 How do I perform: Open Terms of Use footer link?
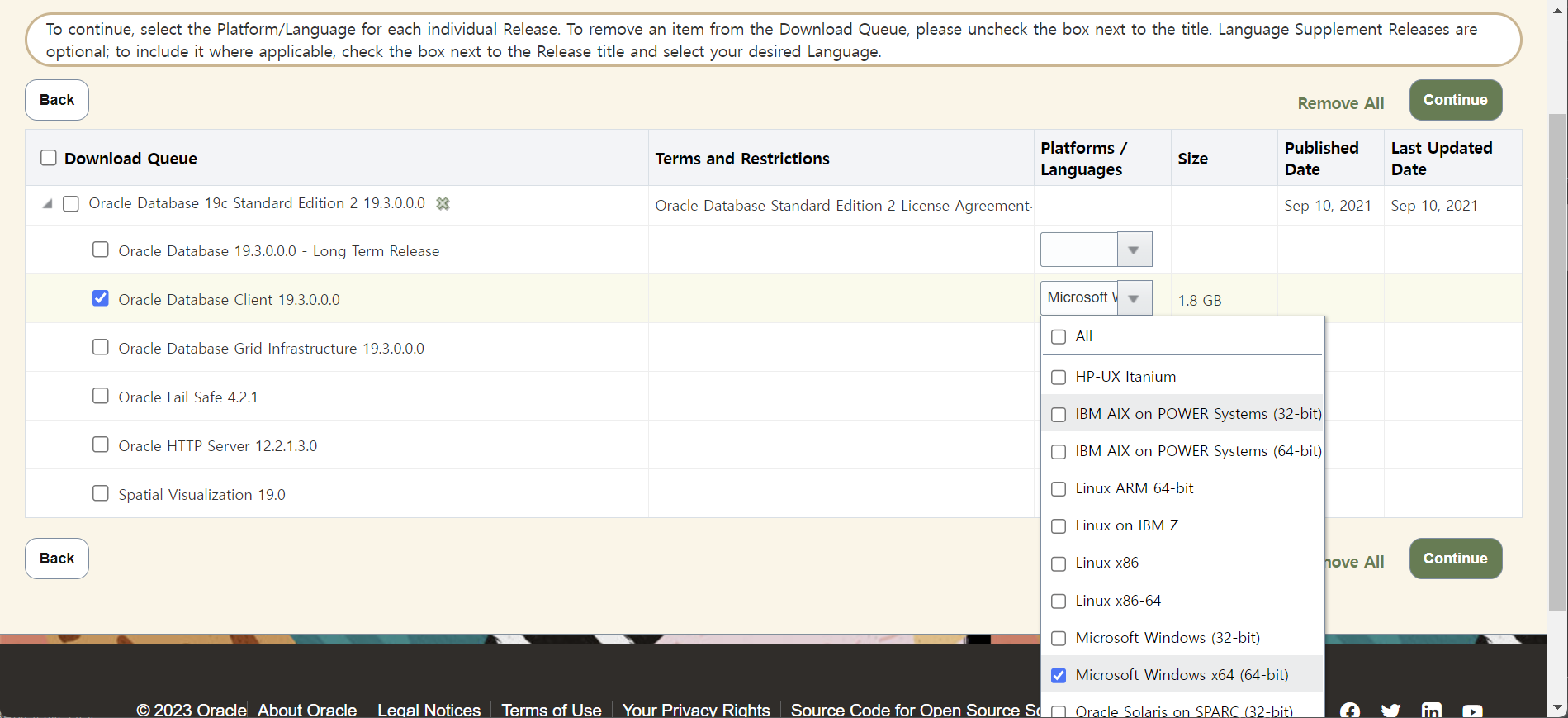[x=552, y=710]
